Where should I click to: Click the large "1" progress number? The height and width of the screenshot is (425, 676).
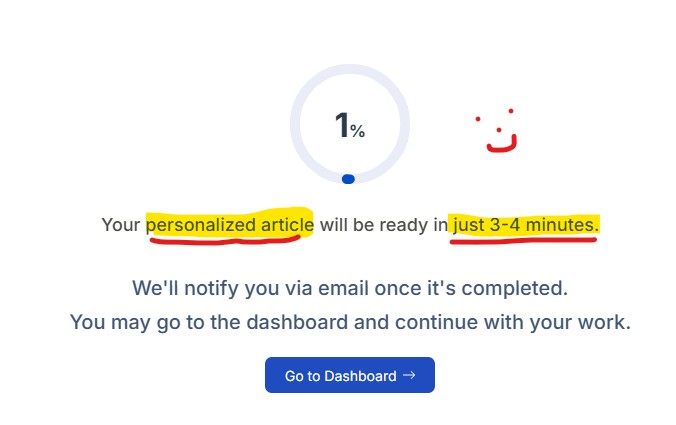tap(342, 125)
